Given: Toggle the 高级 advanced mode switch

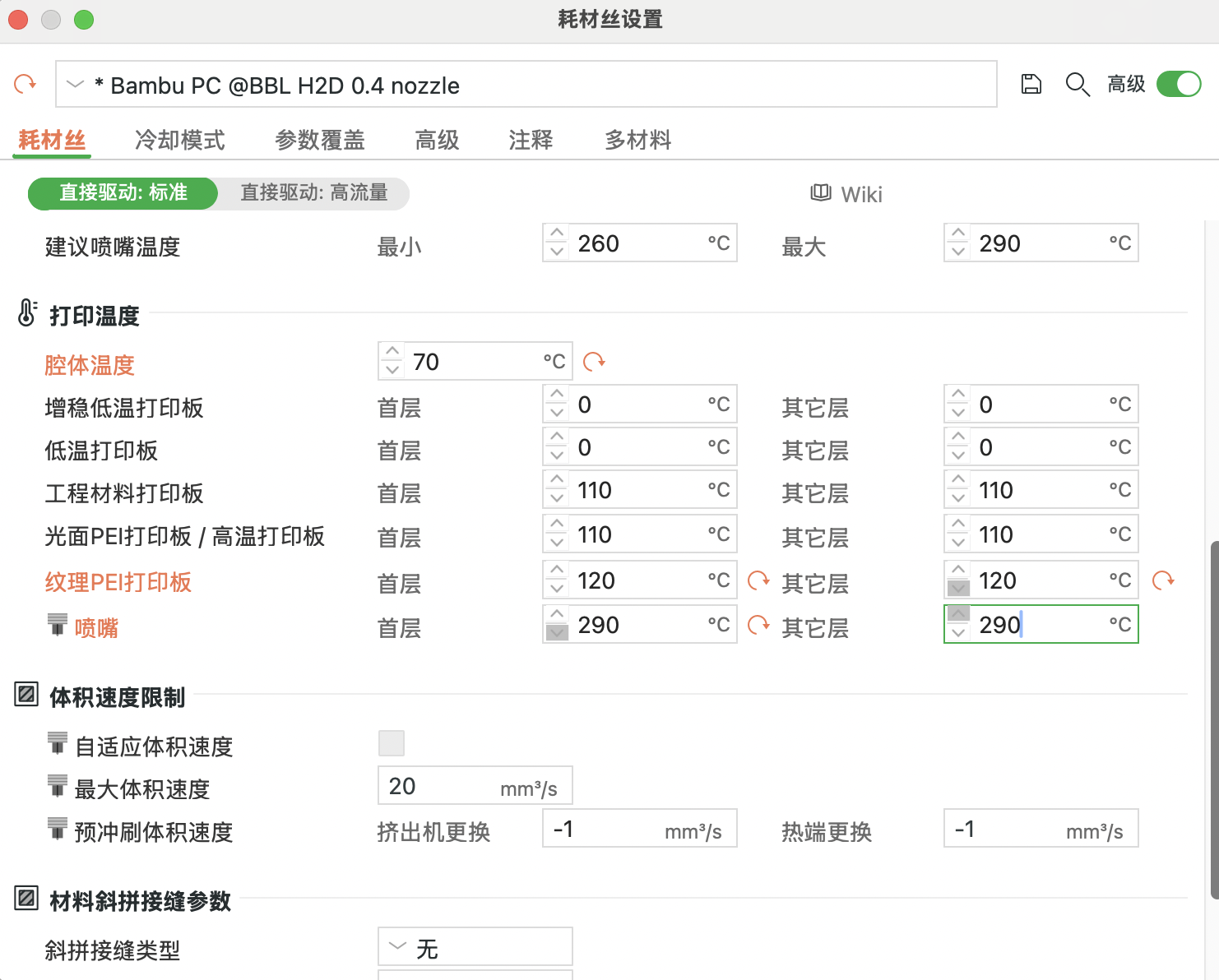Looking at the screenshot, I should pyautogui.click(x=1179, y=84).
